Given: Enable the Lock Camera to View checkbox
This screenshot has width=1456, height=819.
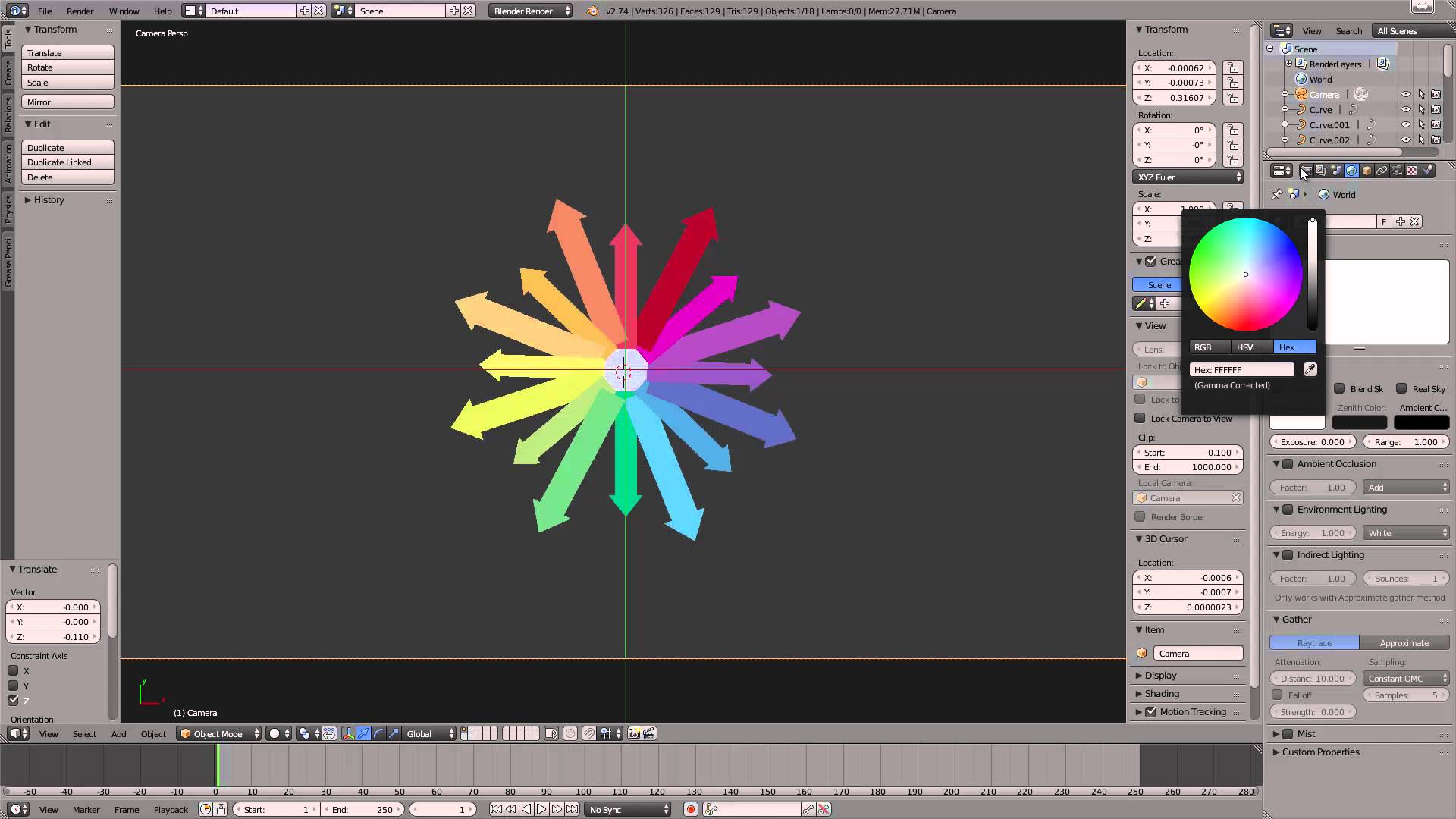Looking at the screenshot, I should click(1141, 418).
